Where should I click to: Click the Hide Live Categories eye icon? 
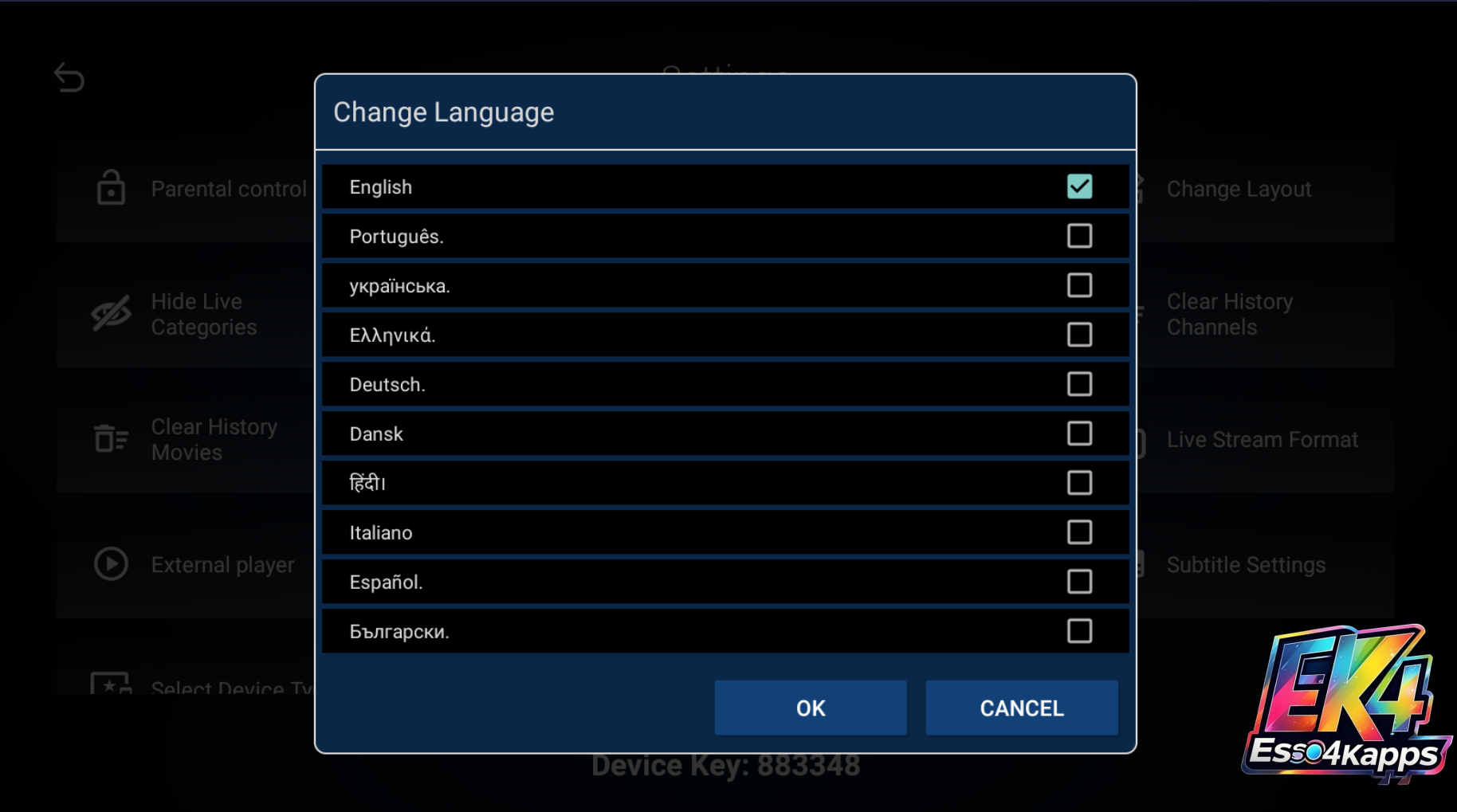(x=111, y=314)
